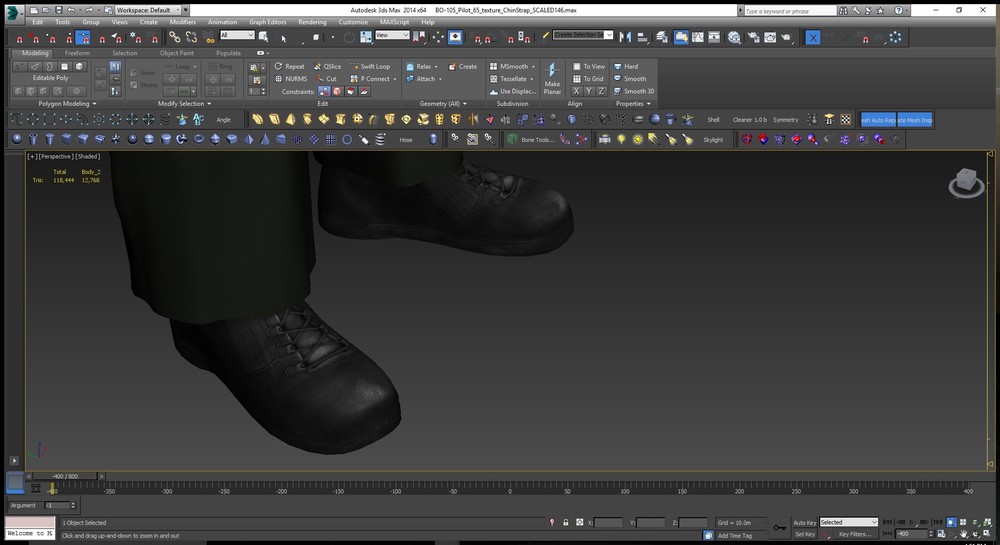Switch to the Freeform ribbon tab
This screenshot has width=1000, height=545.
[77, 53]
